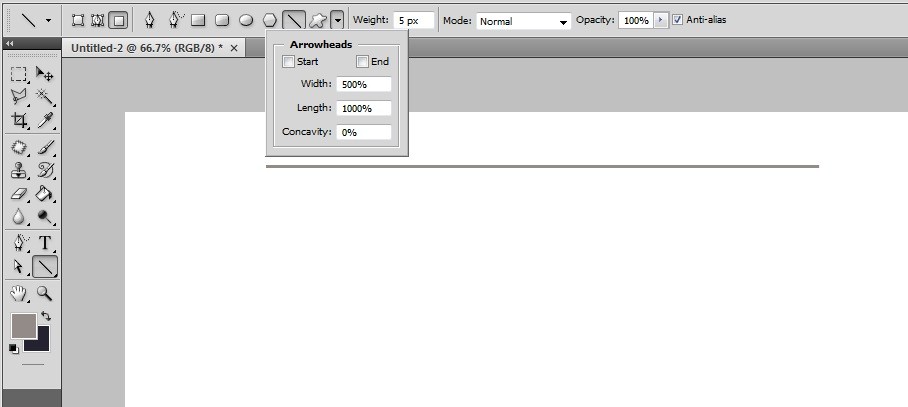
Task: Switch to the Untitled-2 document tab
Action: tap(147, 48)
